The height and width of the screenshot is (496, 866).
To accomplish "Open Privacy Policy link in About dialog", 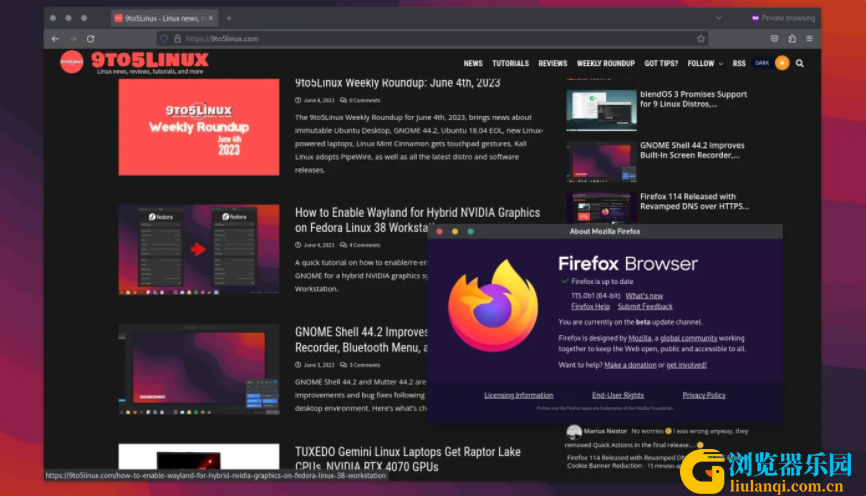I will (704, 395).
